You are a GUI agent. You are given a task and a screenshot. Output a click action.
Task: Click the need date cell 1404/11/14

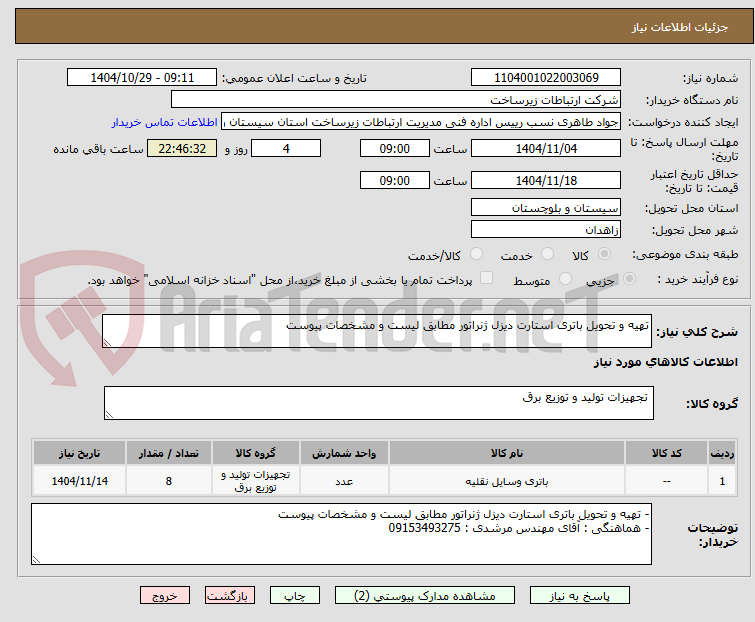pyautogui.click(x=79, y=481)
